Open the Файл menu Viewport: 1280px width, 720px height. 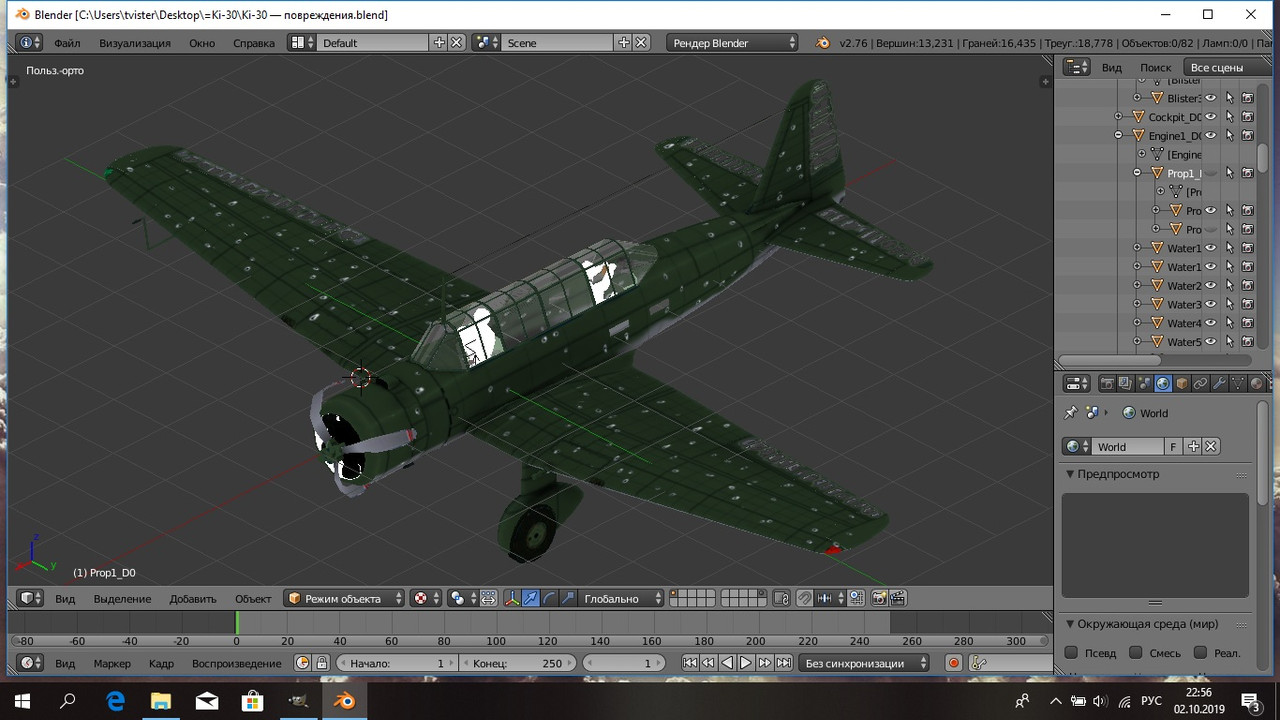(67, 43)
